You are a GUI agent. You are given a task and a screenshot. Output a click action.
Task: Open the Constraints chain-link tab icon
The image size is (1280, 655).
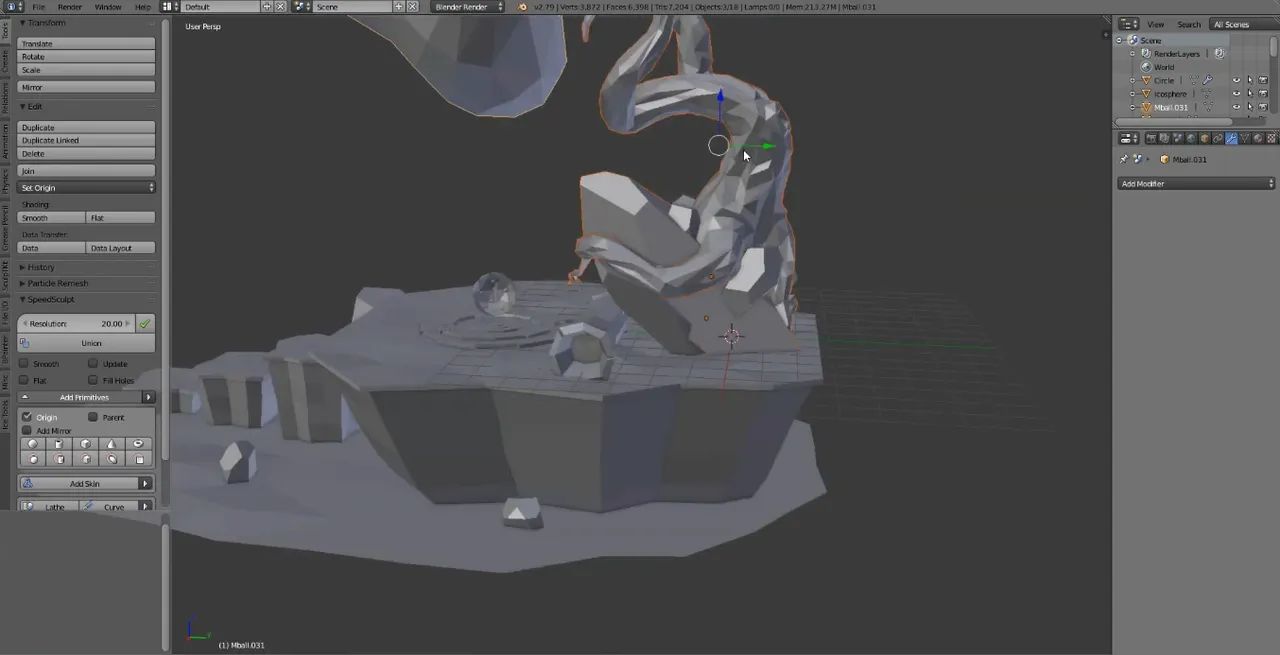pos(1218,138)
